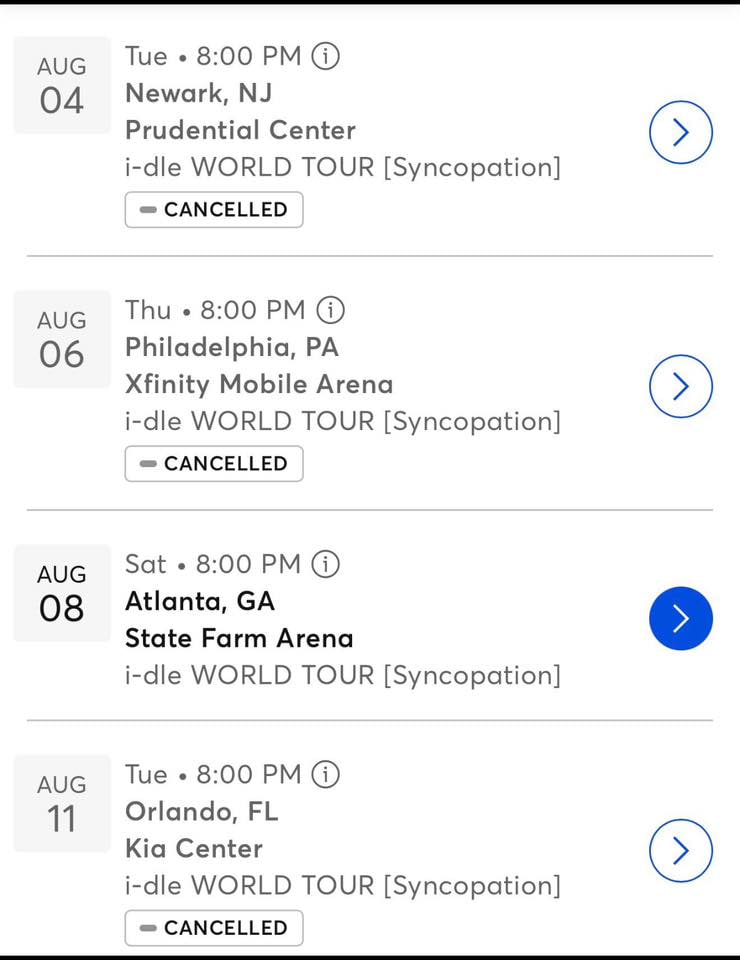This screenshot has height=960, width=740.
Task: Open the Newark event arrow chevron
Action: (x=680, y=132)
